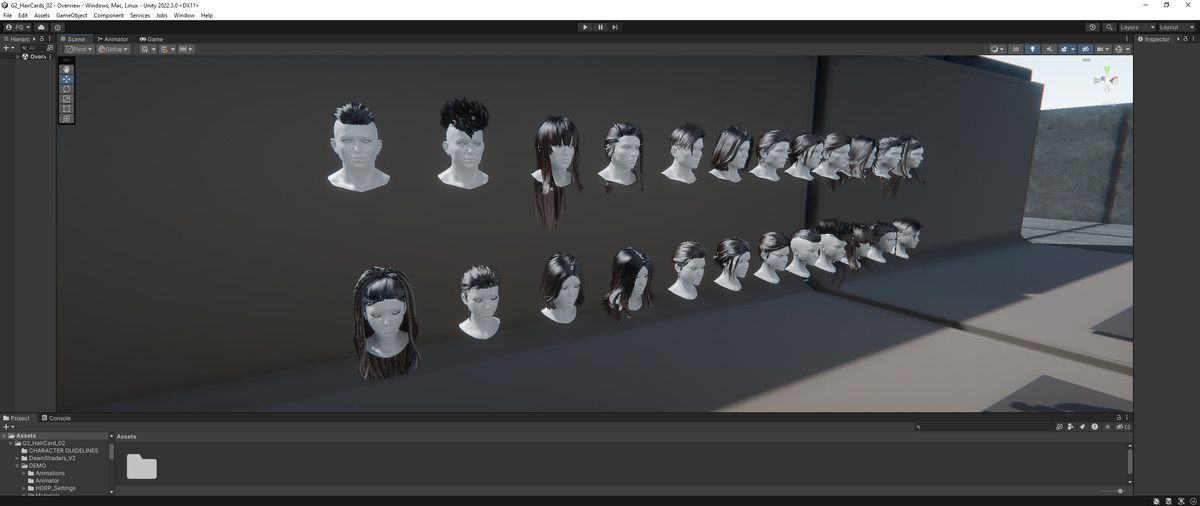Image resolution: width=1200 pixels, height=506 pixels.
Task: Open the Unity Cloud services icon
Action: pos(41,27)
